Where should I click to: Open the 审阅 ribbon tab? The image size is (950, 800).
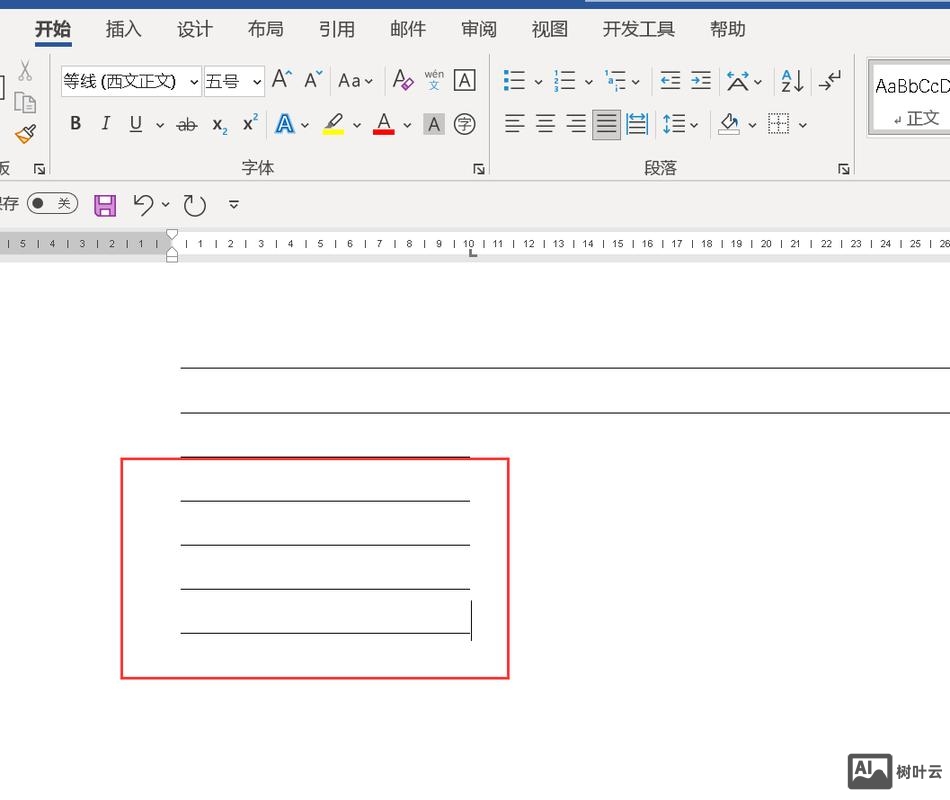(479, 29)
